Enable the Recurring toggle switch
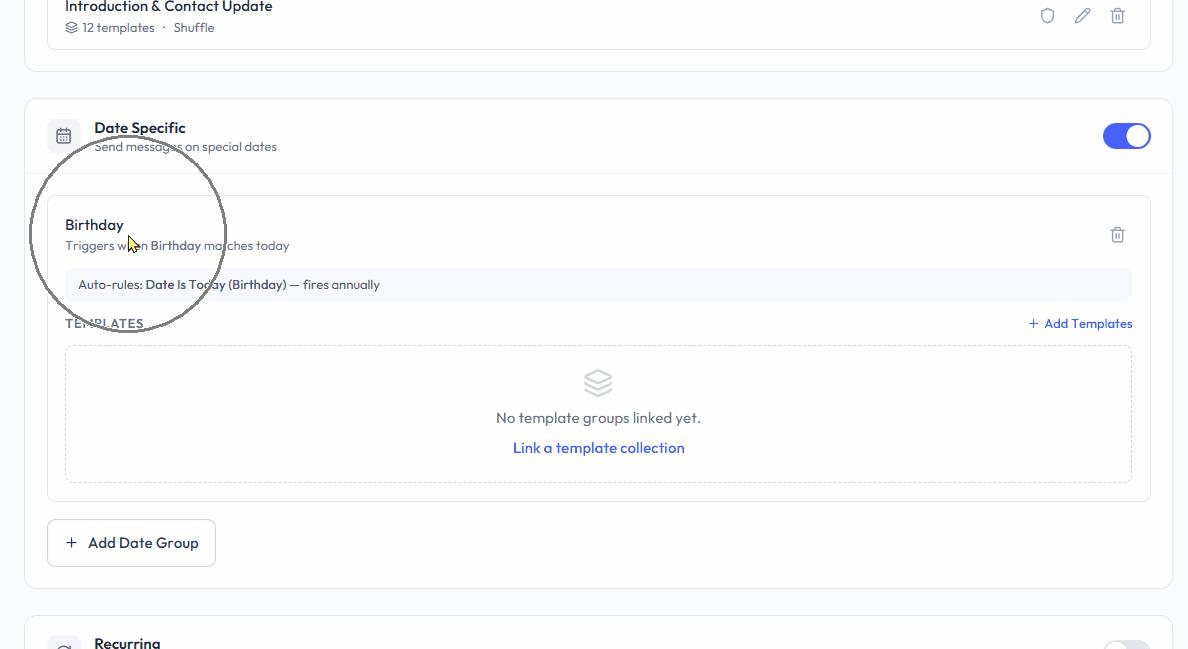This screenshot has width=1188, height=649. point(1126,644)
